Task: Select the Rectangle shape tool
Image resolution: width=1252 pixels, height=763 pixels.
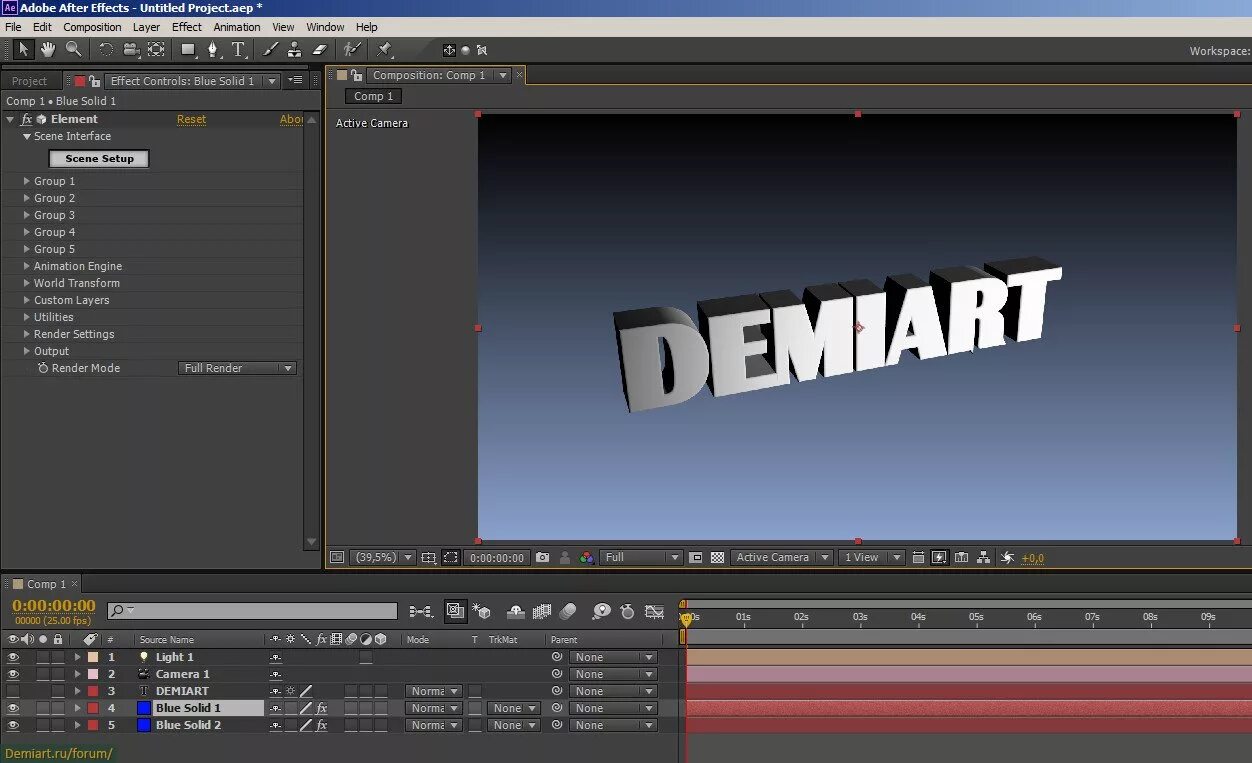Action: pos(188,49)
